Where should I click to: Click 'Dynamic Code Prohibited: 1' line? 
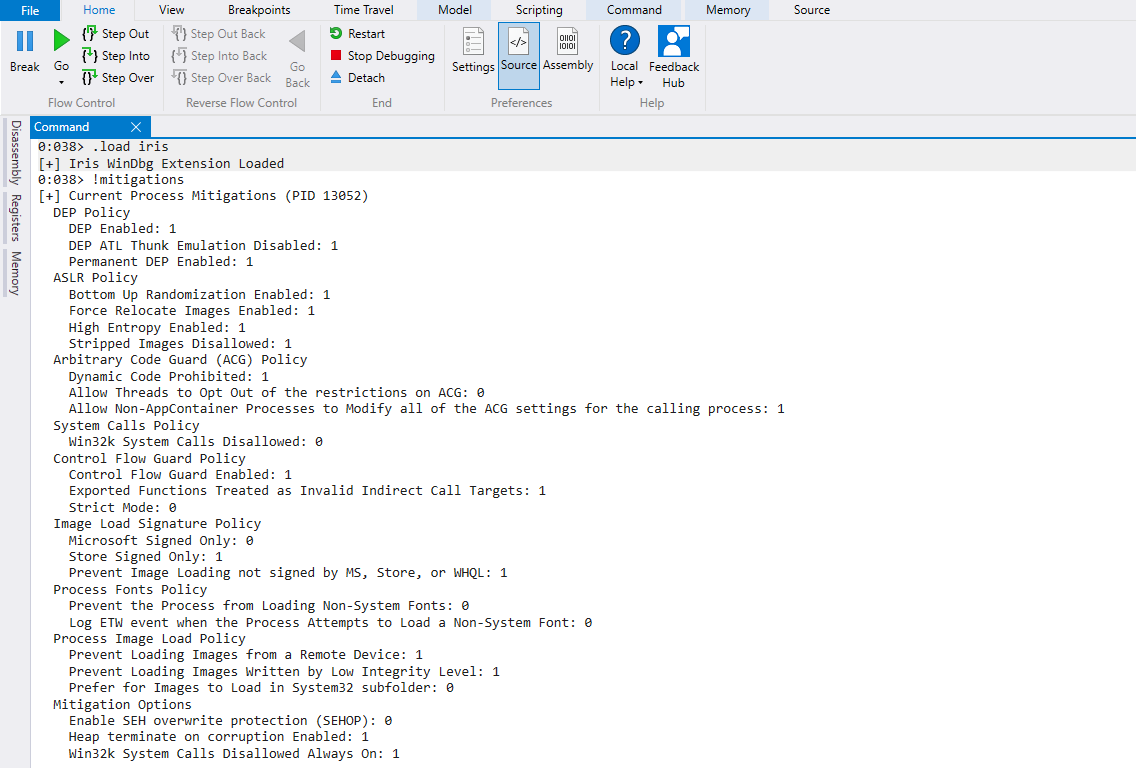click(x=169, y=377)
